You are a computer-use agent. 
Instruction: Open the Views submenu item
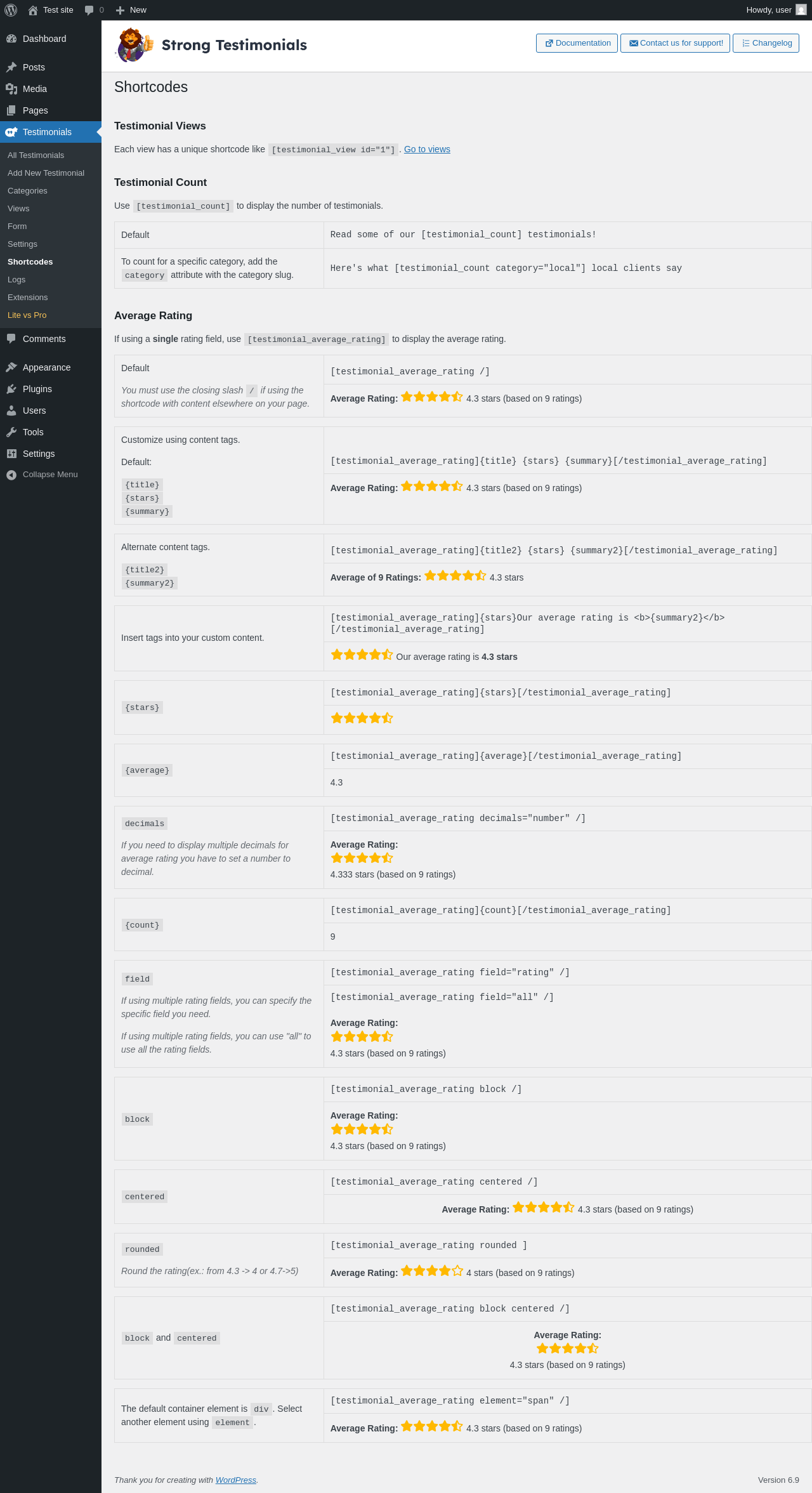(18, 209)
